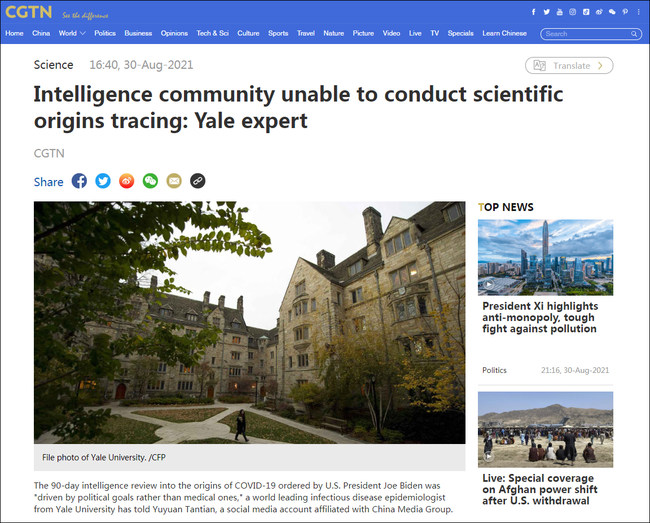The width and height of the screenshot is (650, 523).
Task: Click the TOP NEWS heading
Action: pyautogui.click(x=506, y=207)
